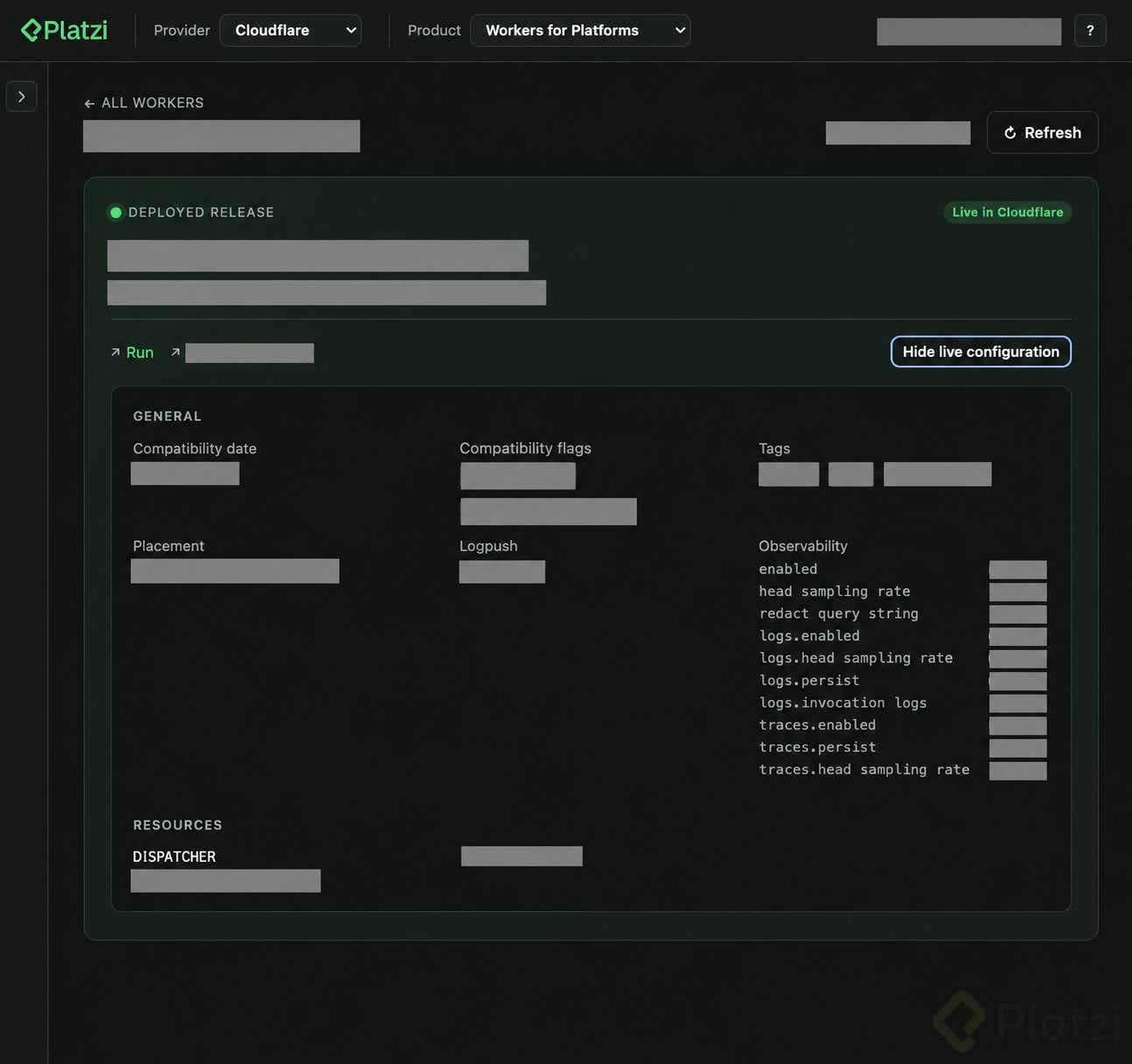
Task: Click the traces.enabled row
Action: [902, 725]
